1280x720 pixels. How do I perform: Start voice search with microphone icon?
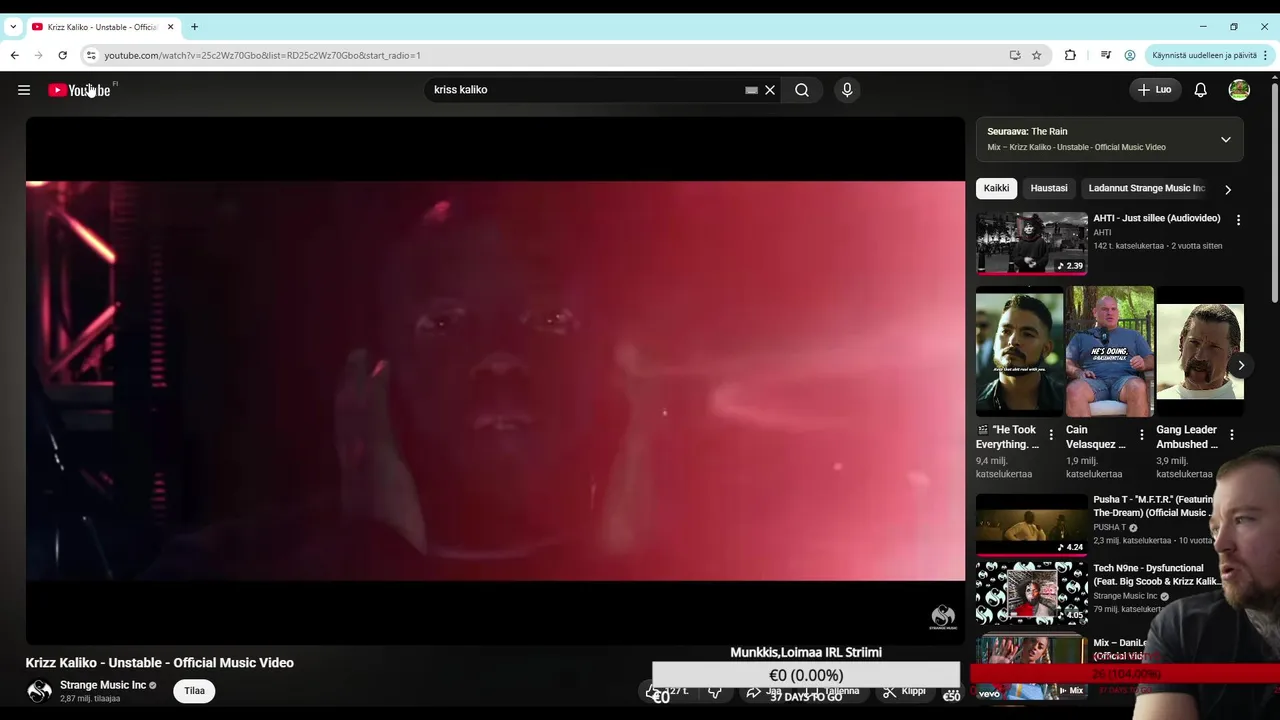[x=847, y=90]
